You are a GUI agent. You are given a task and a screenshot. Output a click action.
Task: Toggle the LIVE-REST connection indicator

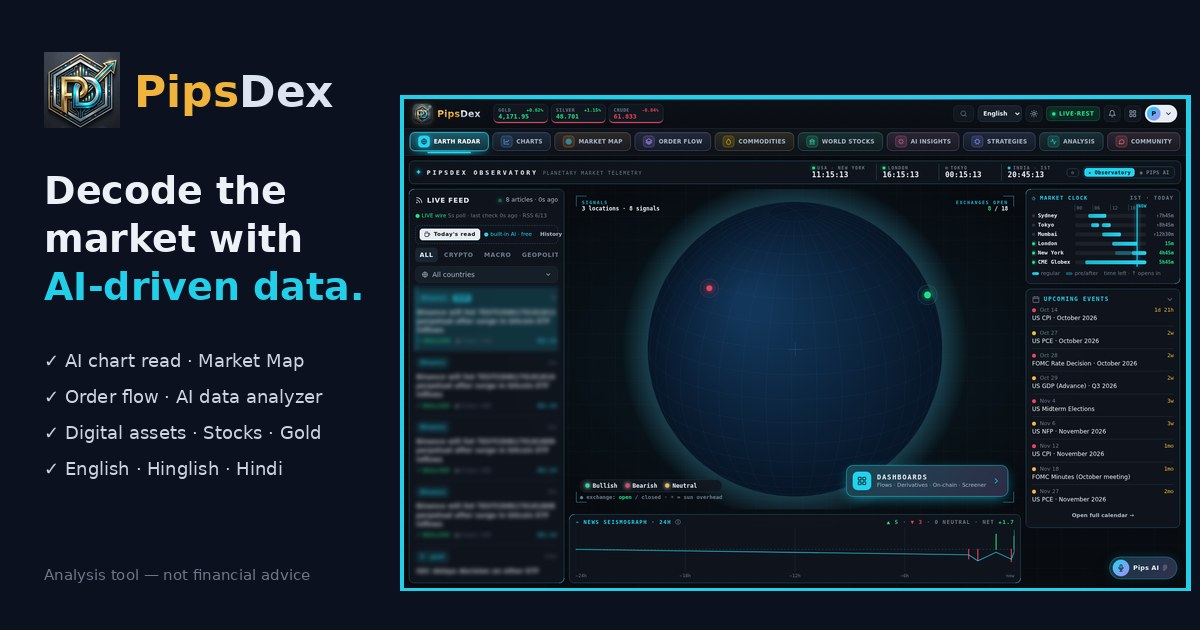click(1072, 114)
